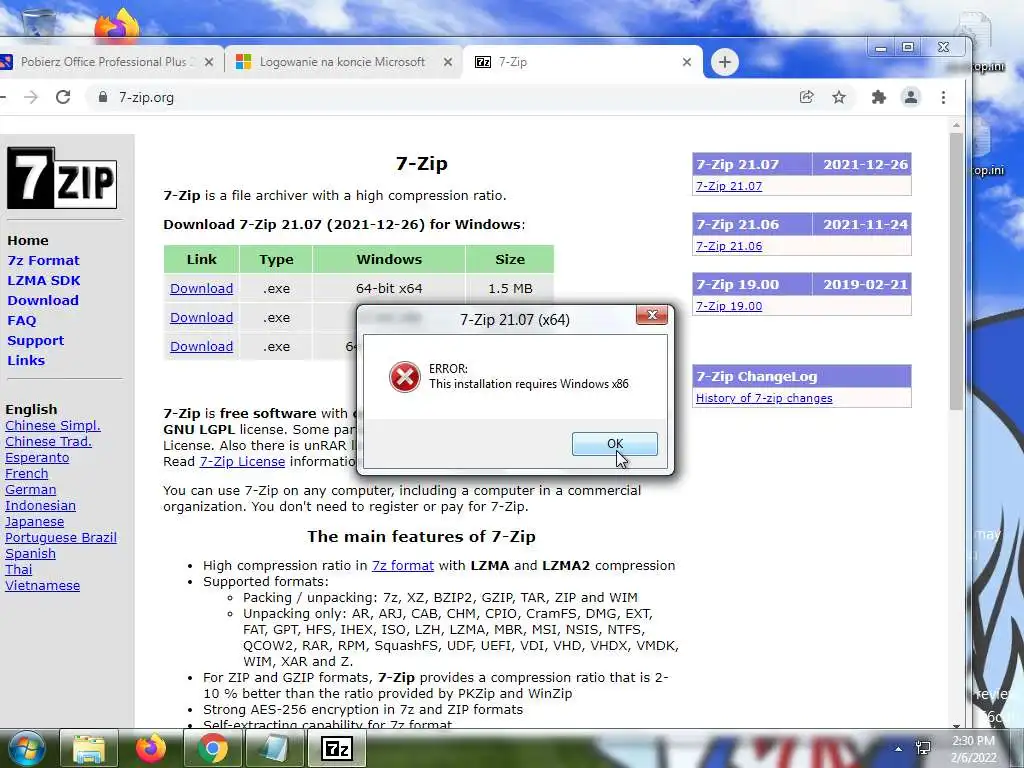The width and height of the screenshot is (1024, 768).
Task: Show hidden tray icons arrow
Action: [x=898, y=749]
